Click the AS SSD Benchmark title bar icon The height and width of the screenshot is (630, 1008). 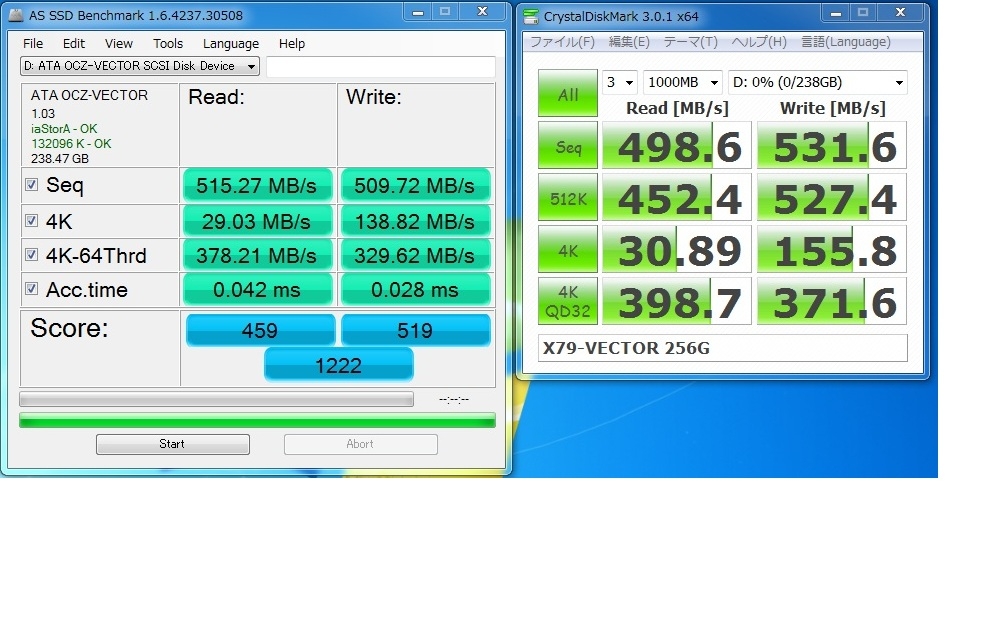(x=15, y=15)
